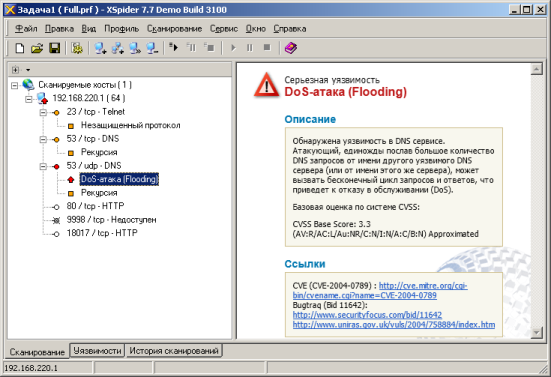
Task: Pause scanning all hosts with the list-pause icon
Action: pyautogui.click(x=192, y=47)
